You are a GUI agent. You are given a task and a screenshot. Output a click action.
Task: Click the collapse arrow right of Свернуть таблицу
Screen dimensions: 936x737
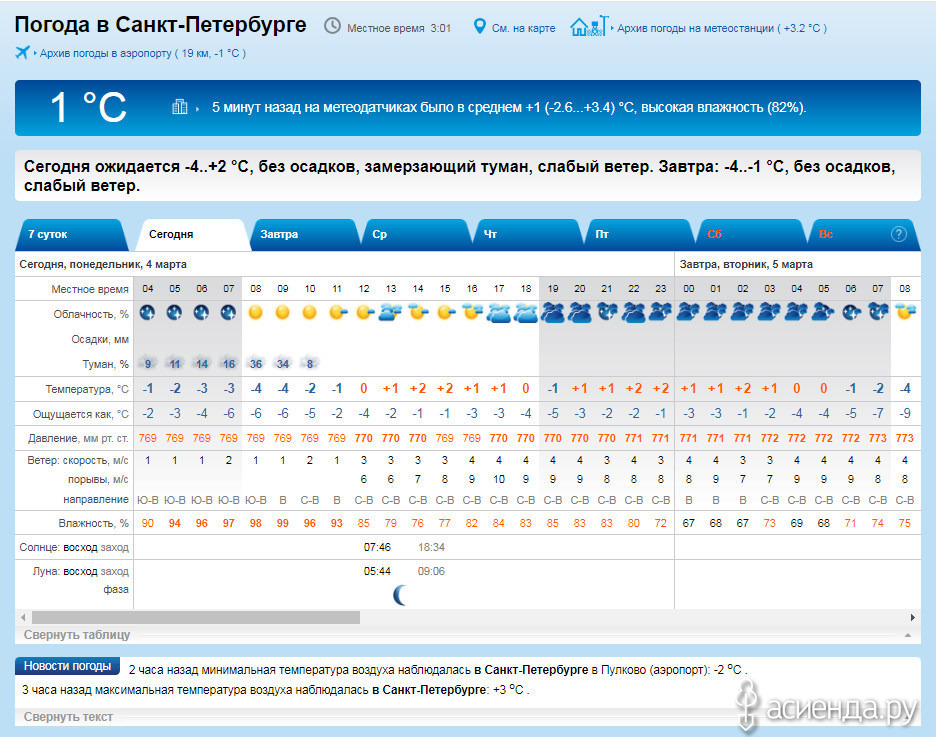(907, 635)
